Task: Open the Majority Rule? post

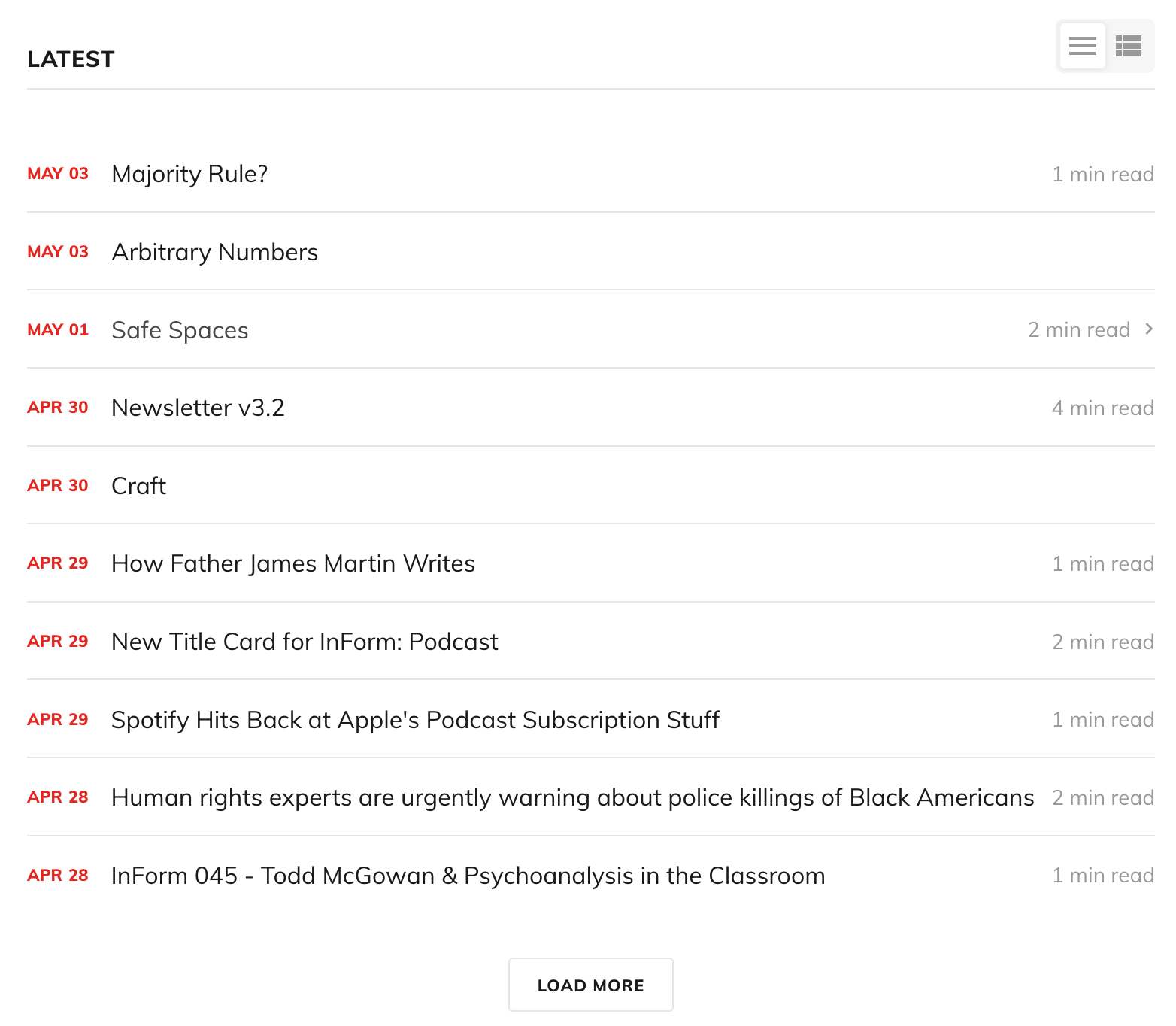Action: [x=189, y=174]
